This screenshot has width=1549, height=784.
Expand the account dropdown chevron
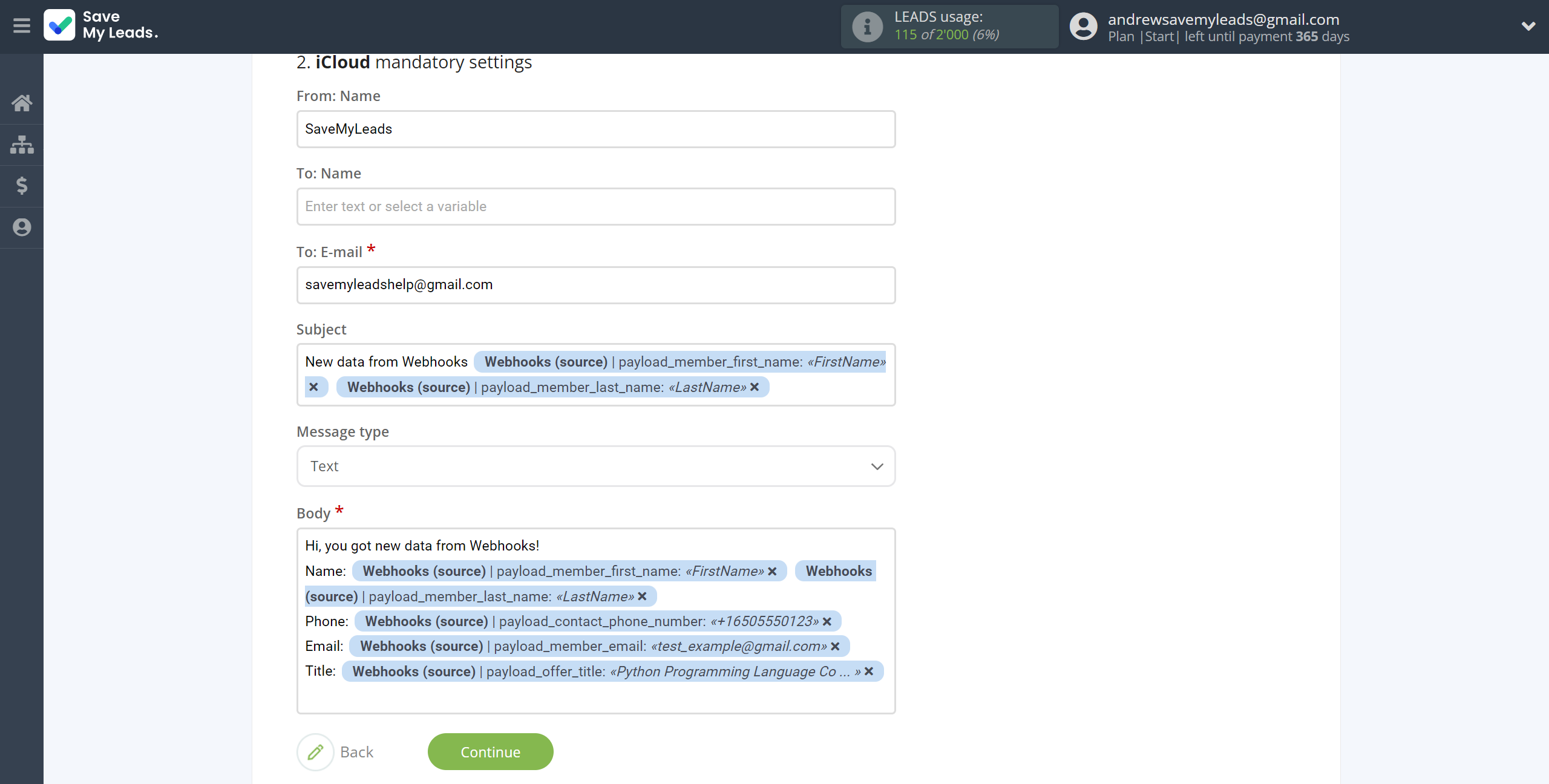tap(1528, 26)
